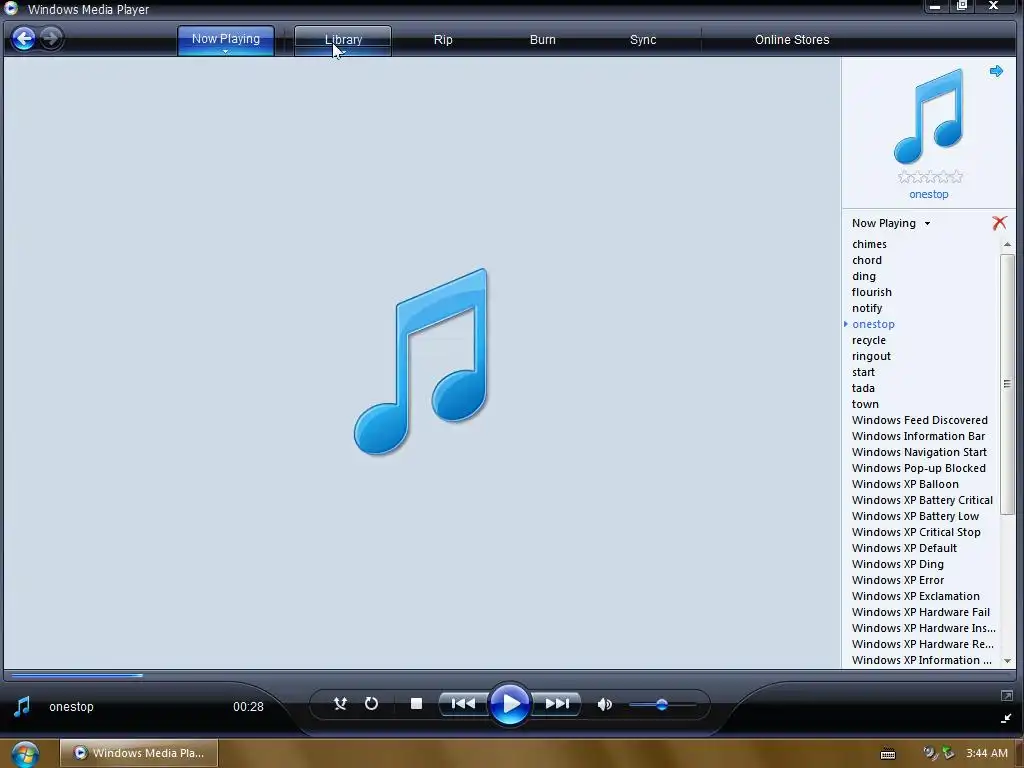This screenshot has height=768, width=1024.
Task: Select chimes in the playlist
Action: click(x=869, y=244)
